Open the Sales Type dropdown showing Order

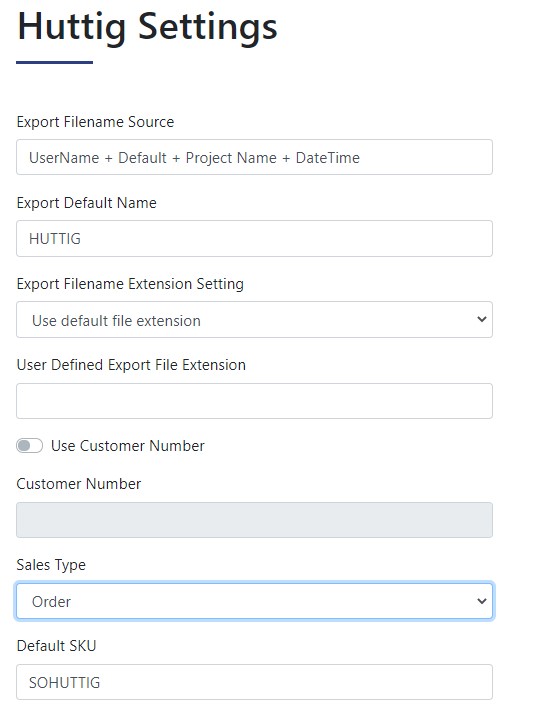254,601
